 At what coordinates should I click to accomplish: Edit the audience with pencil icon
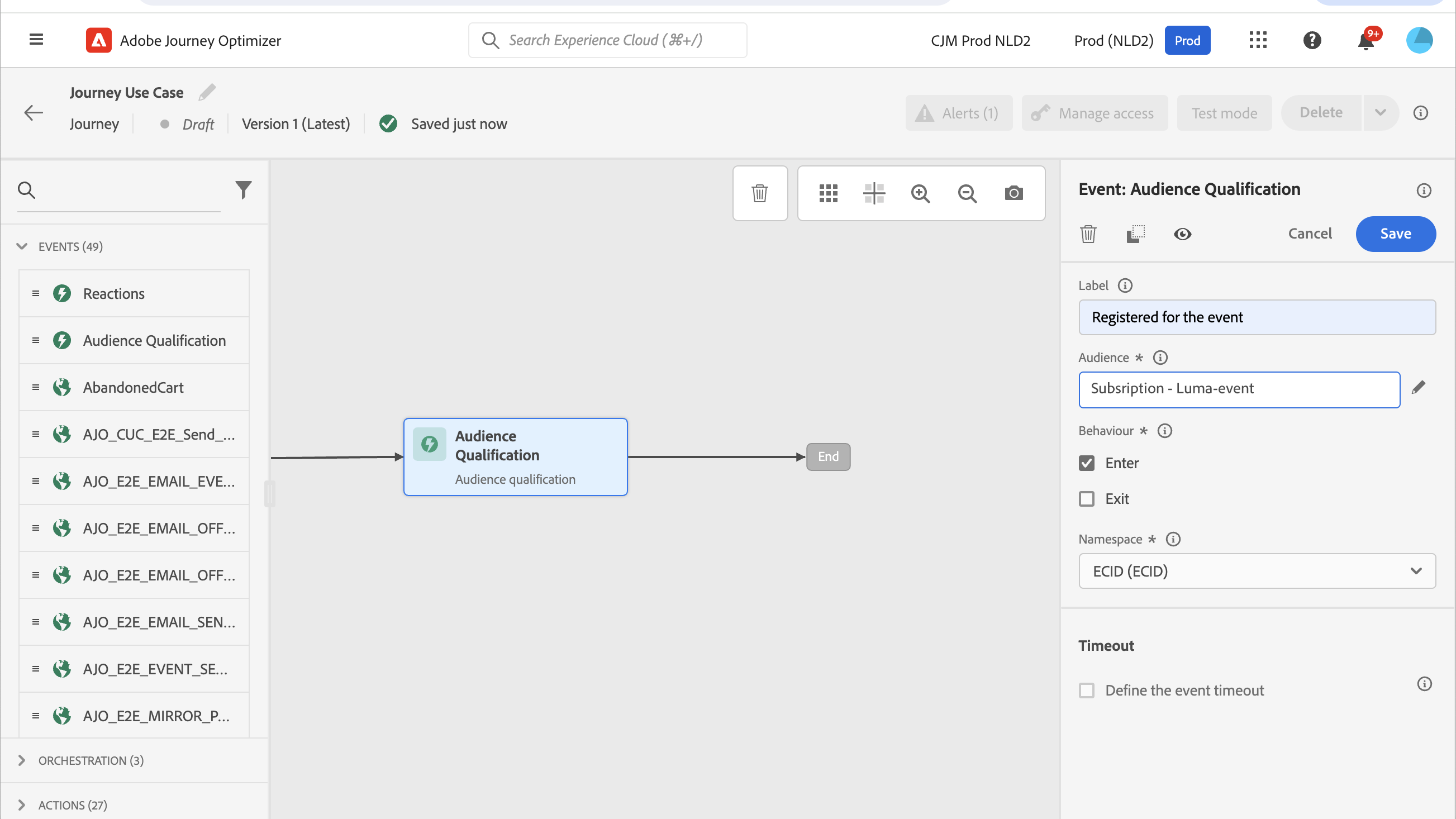1419,388
